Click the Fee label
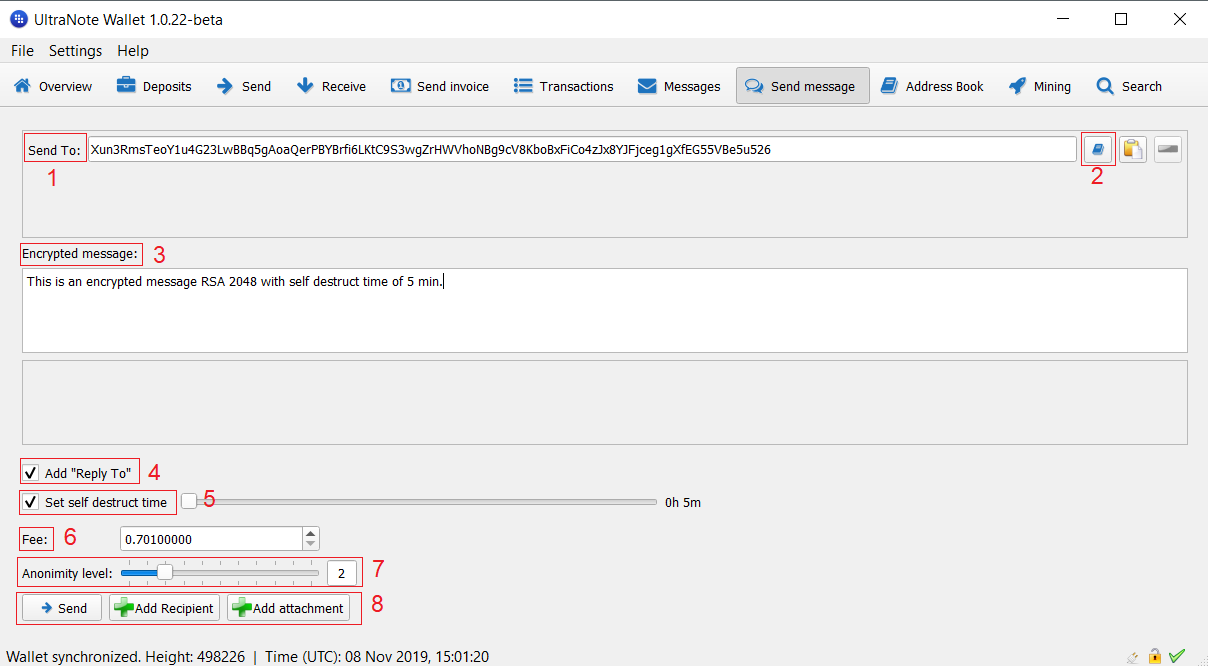Viewport: 1208px width, 666px height. point(35,539)
